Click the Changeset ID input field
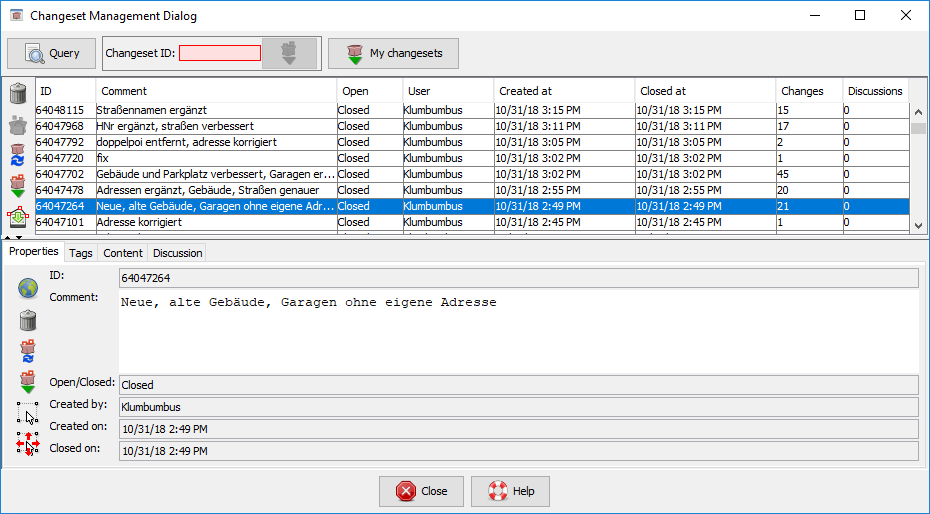This screenshot has height=514, width=930. pyautogui.click(x=219, y=53)
